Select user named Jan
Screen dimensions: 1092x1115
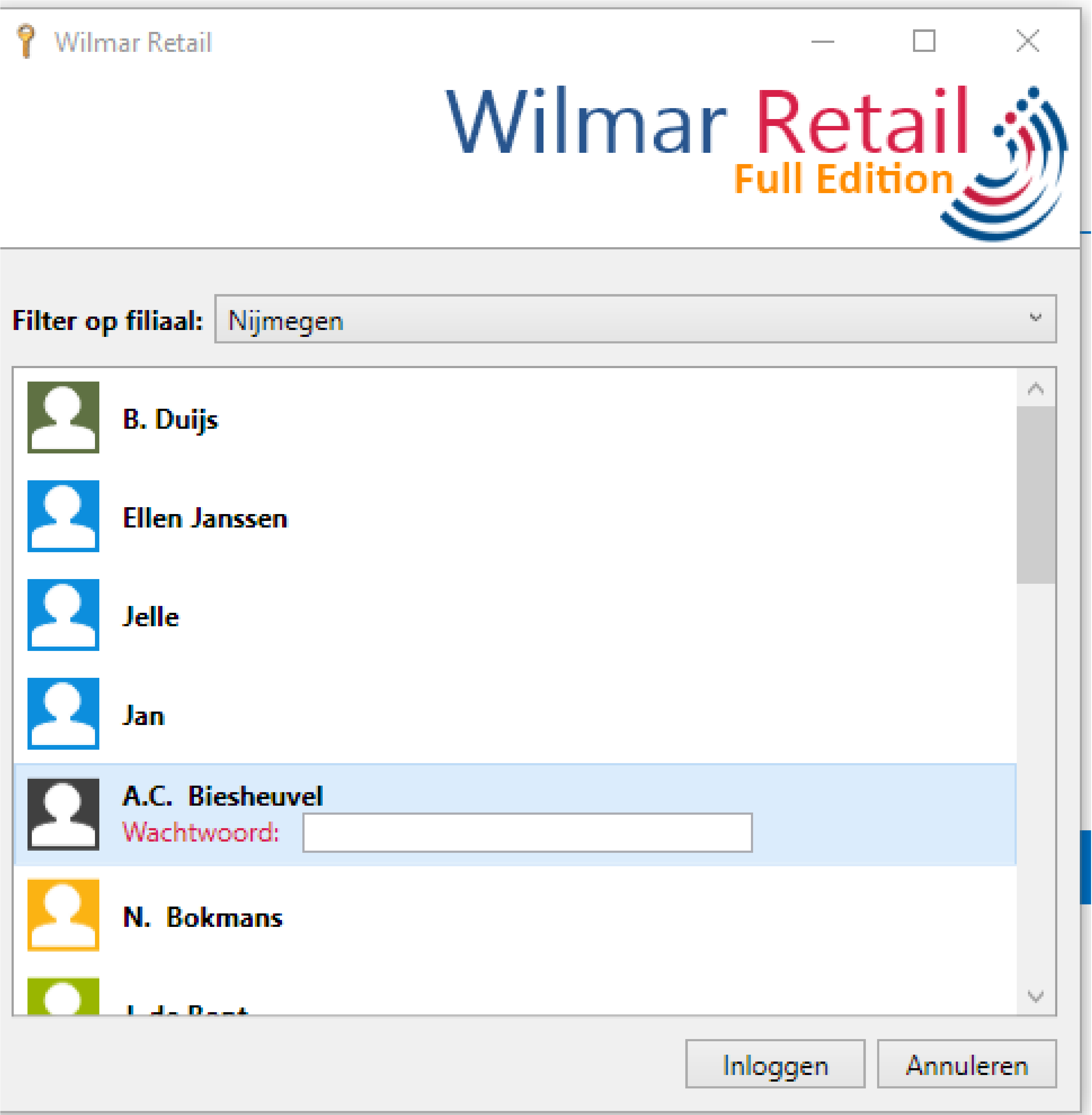coord(144,716)
